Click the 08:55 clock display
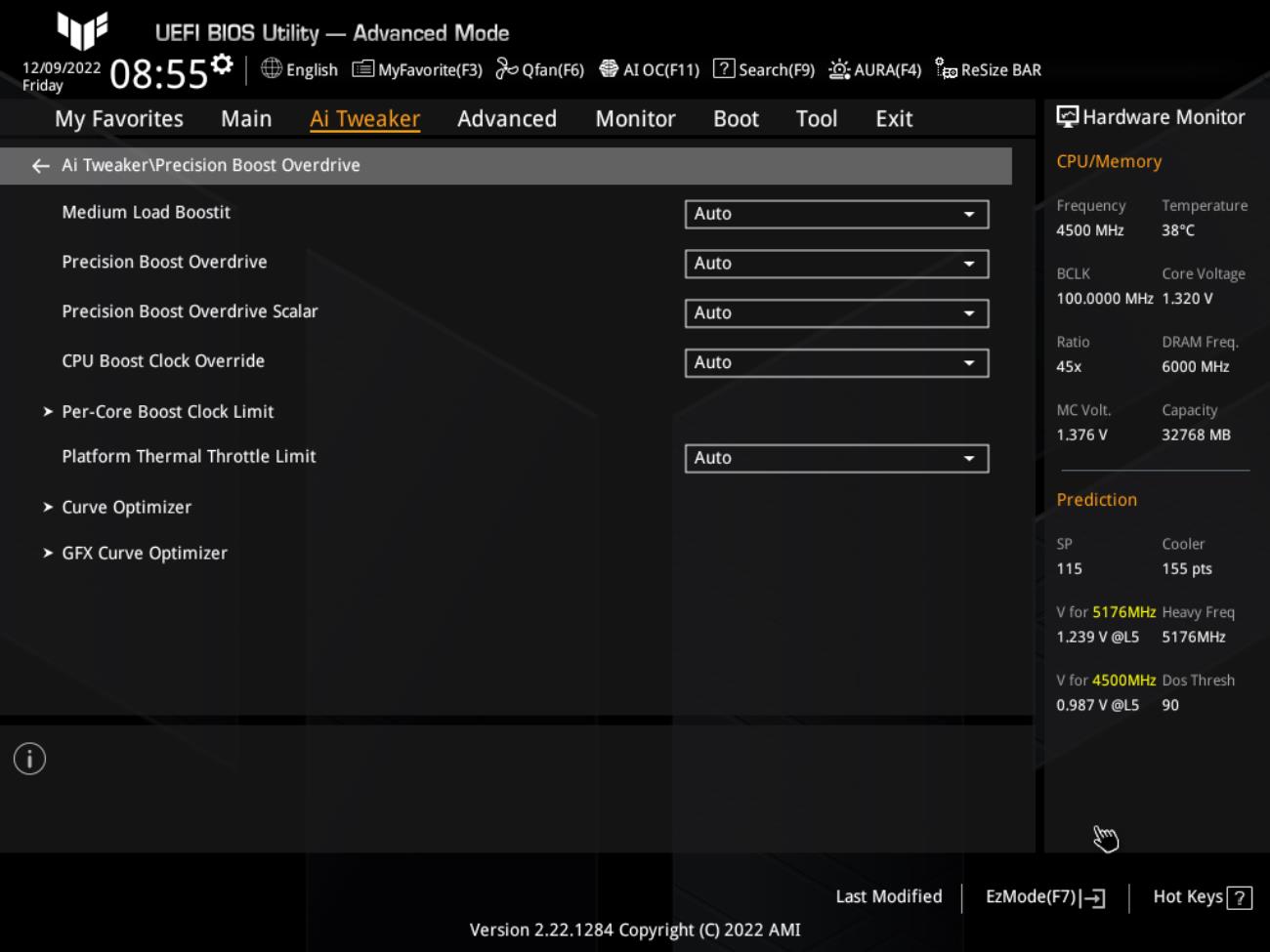Screen dimensions: 1270x952 pos(159,74)
